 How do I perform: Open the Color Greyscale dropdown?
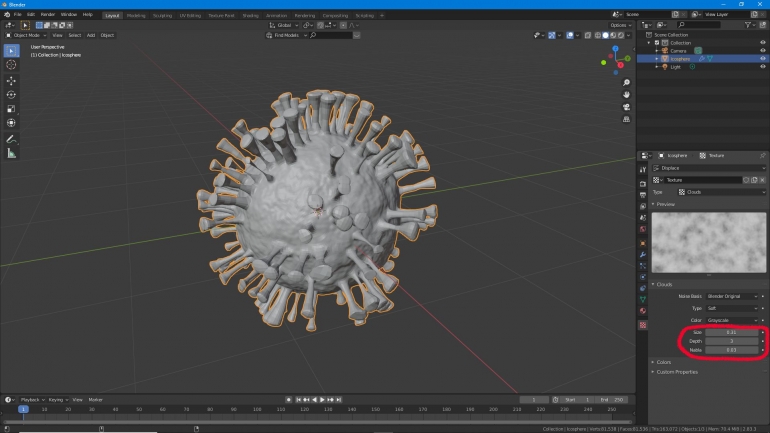pos(732,320)
